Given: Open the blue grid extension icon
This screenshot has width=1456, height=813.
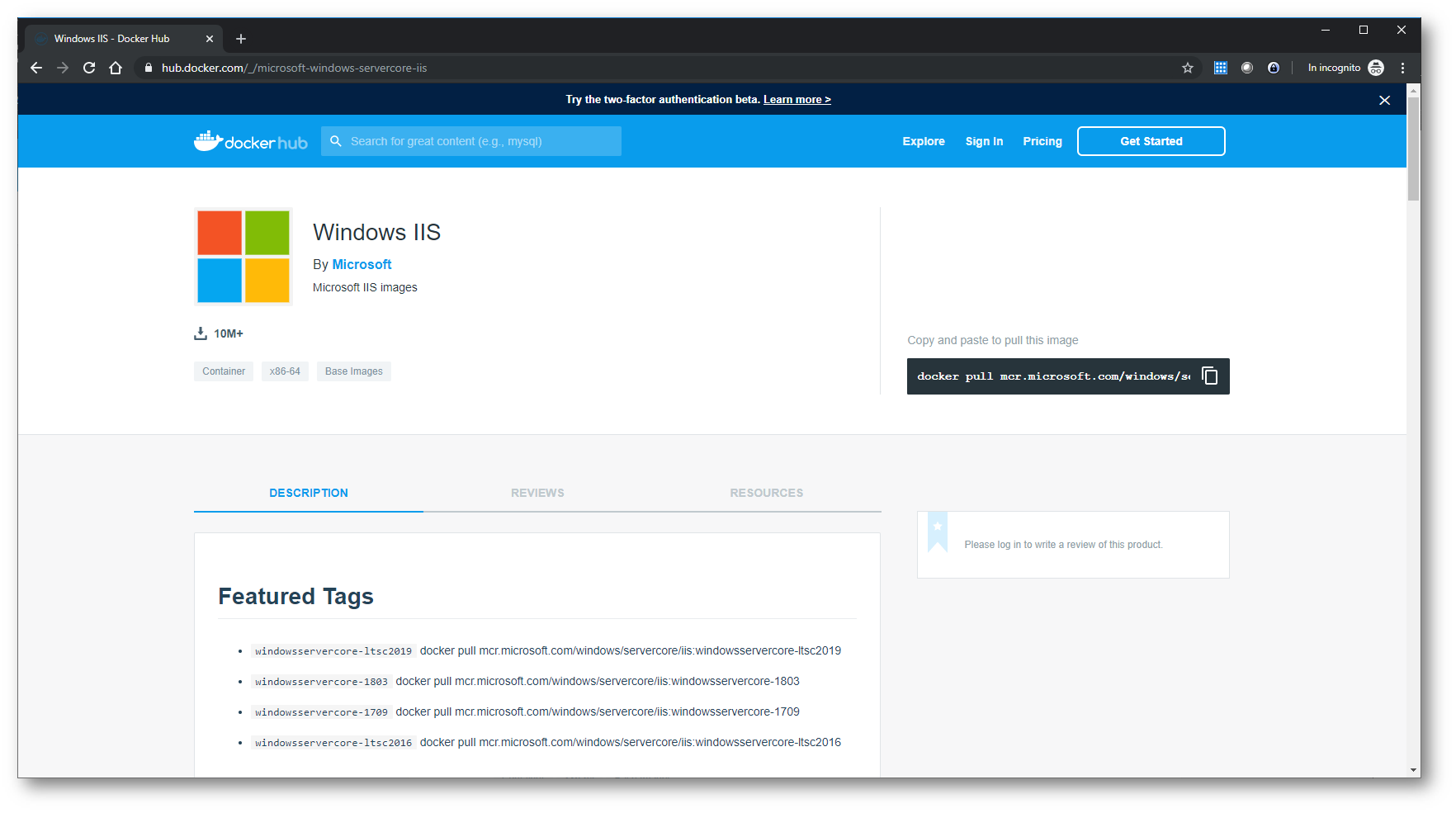Looking at the screenshot, I should coord(1221,68).
